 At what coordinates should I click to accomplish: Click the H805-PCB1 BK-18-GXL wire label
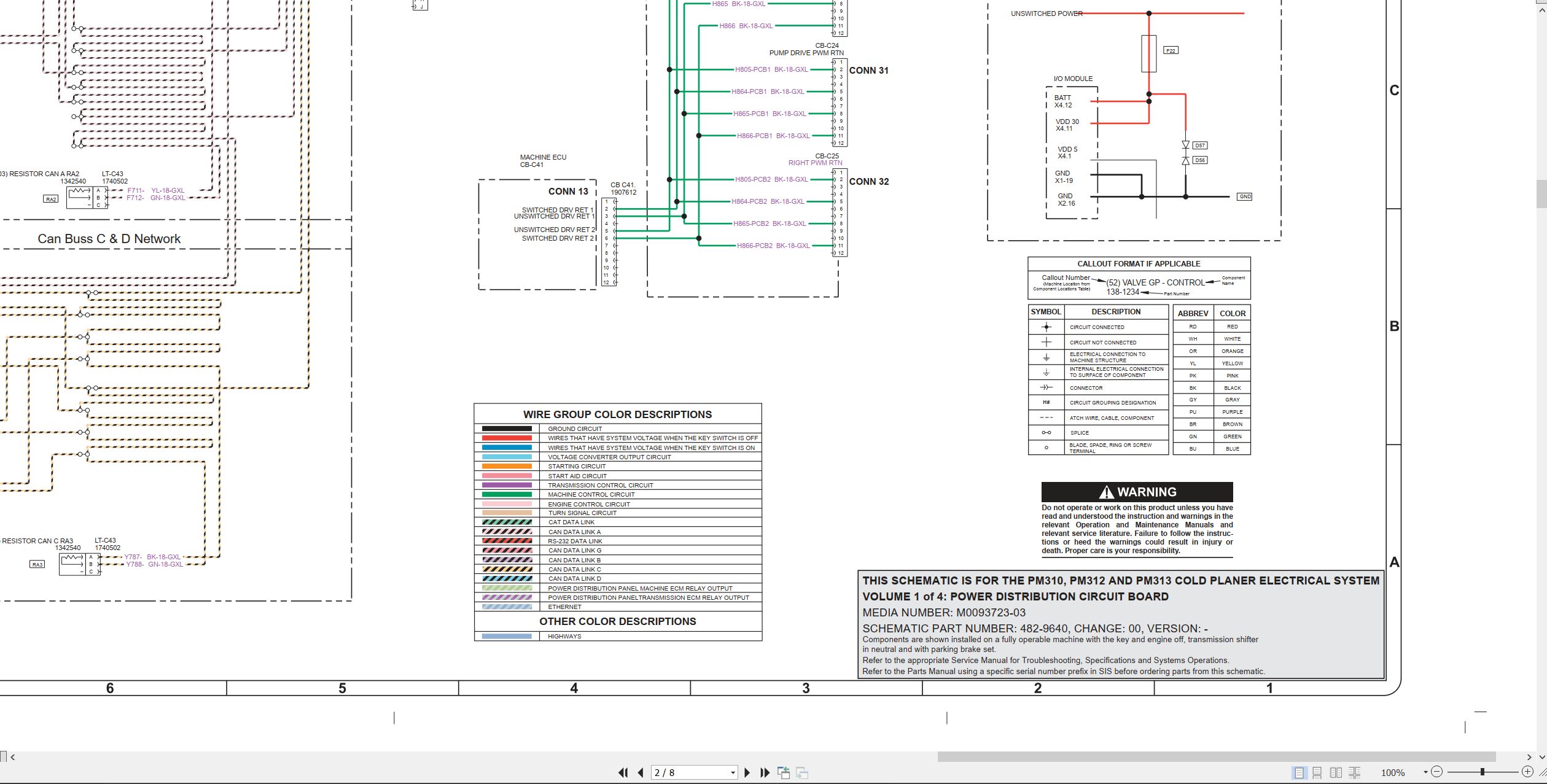pos(771,69)
